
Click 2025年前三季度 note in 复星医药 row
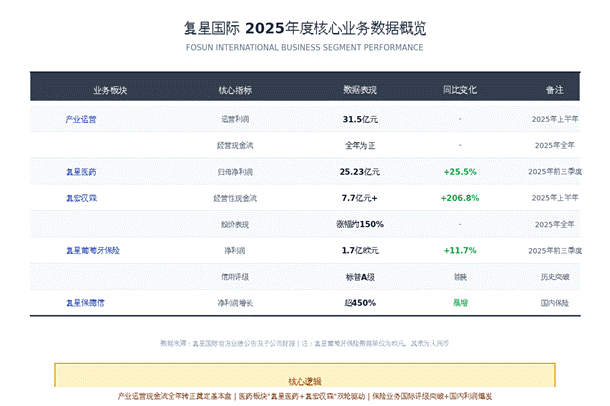(x=555, y=172)
